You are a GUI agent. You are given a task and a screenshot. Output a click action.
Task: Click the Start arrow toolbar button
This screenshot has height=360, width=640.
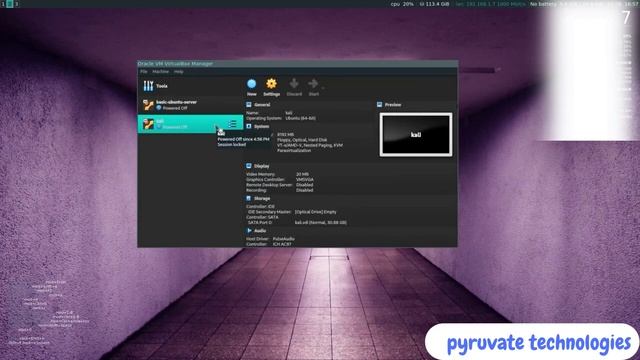pos(313,87)
